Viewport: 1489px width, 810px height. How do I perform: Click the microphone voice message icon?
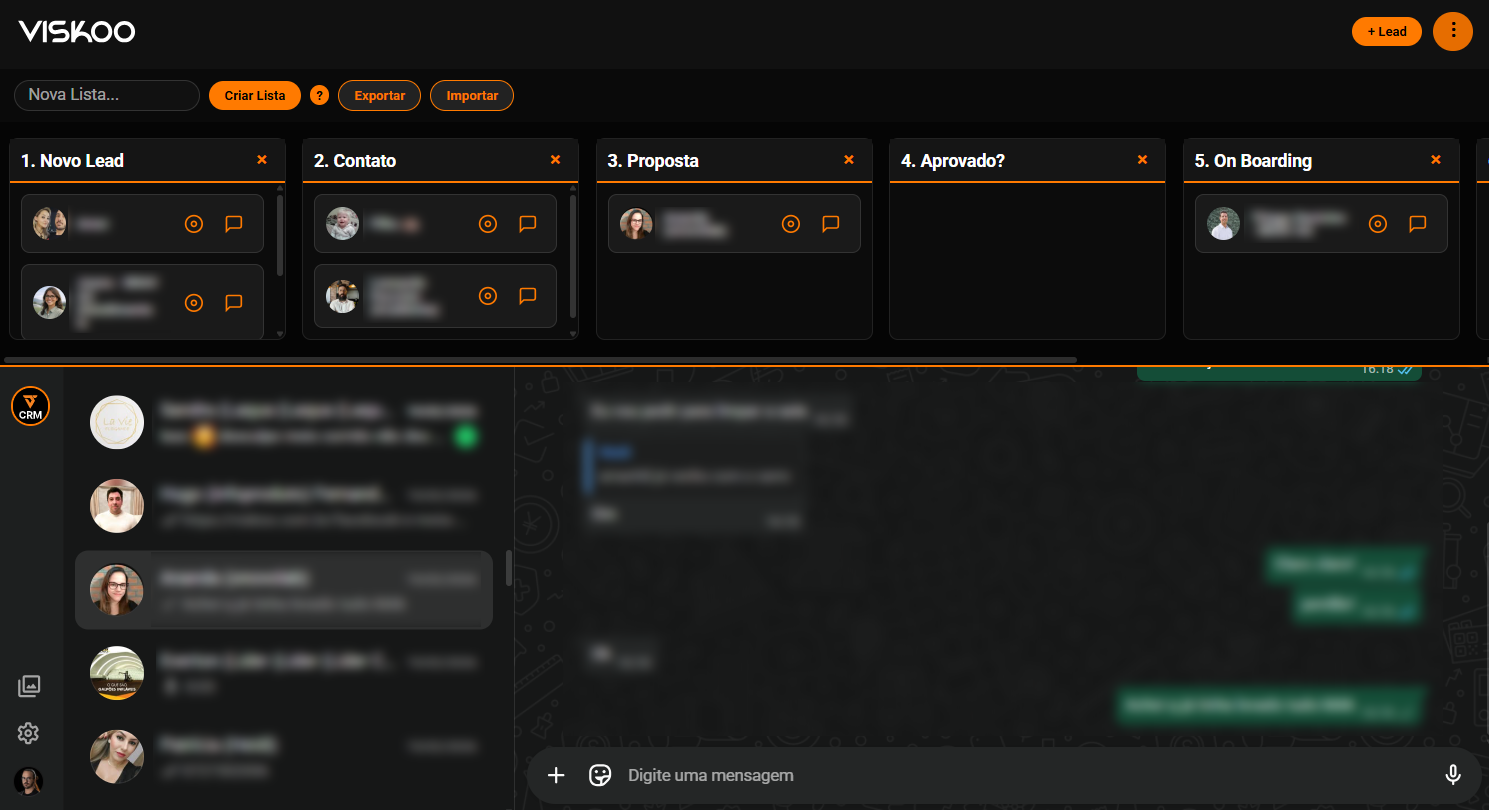(x=1453, y=775)
